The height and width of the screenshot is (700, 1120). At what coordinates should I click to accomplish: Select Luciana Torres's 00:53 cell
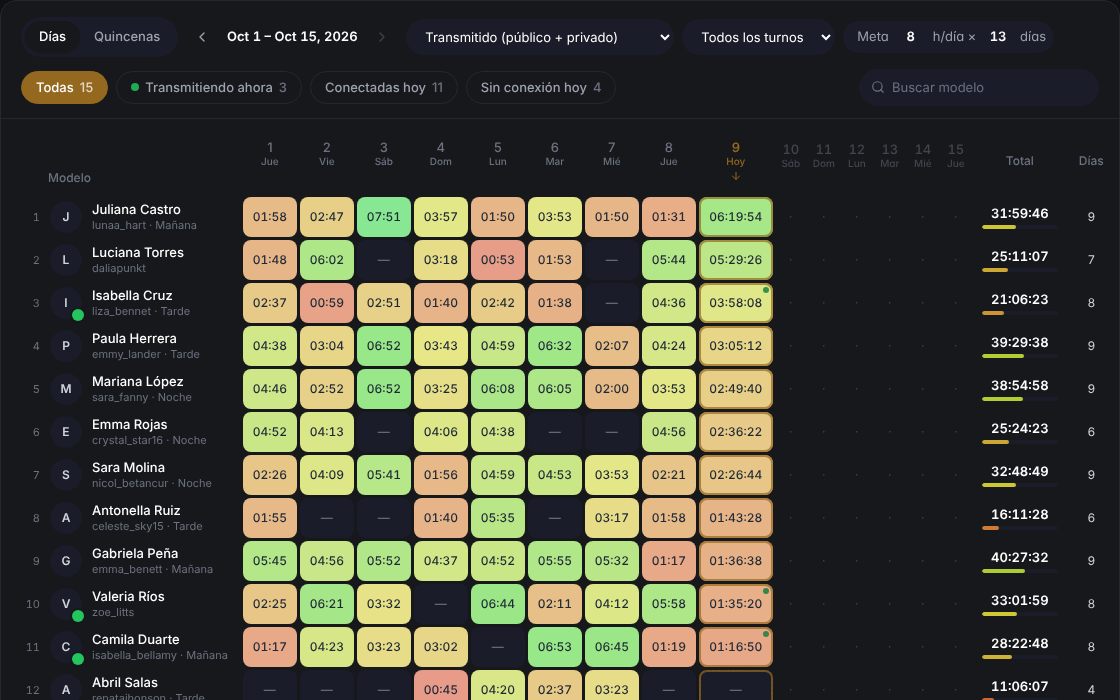[498, 260]
